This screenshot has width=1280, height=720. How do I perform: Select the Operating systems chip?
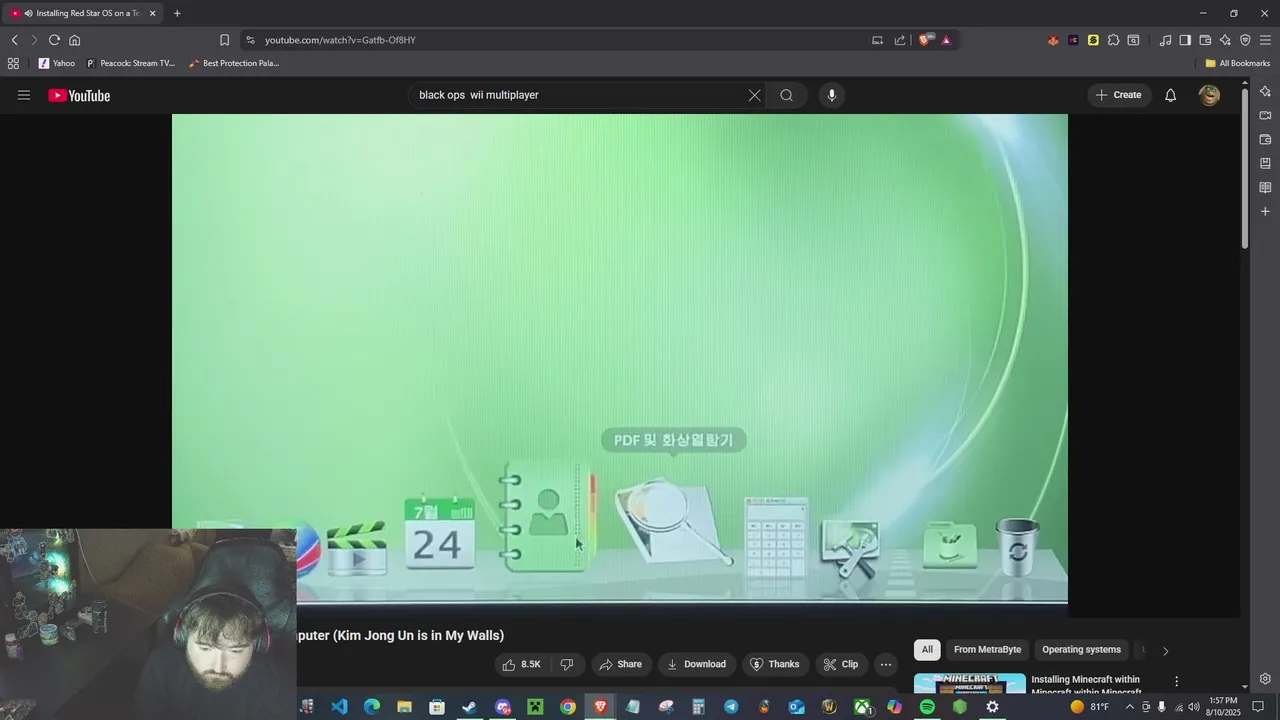(1081, 650)
